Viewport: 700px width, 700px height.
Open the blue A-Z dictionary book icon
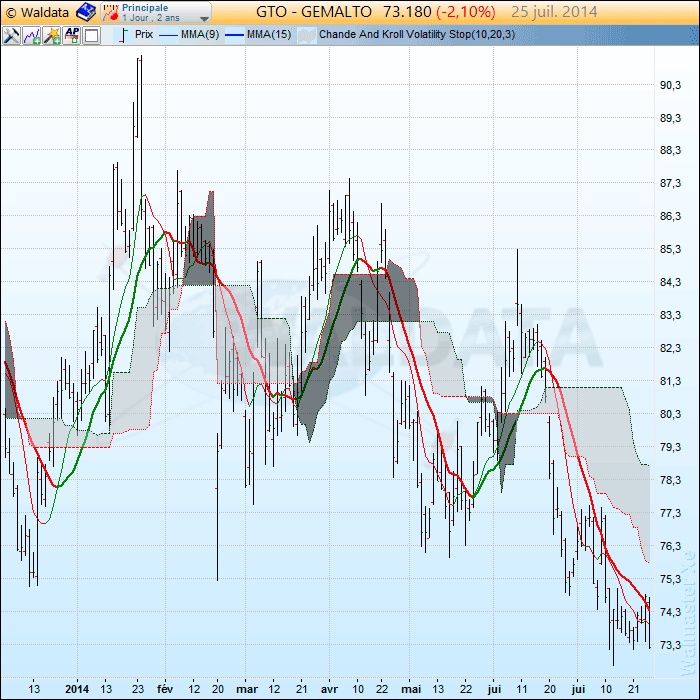tap(86, 12)
